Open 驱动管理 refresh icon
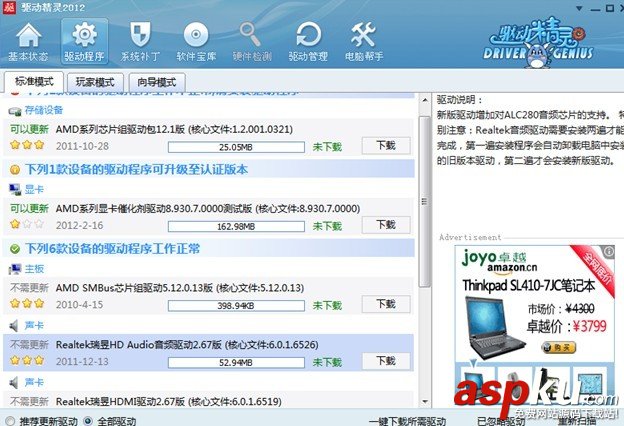This screenshot has height=426, width=624. 308,41
